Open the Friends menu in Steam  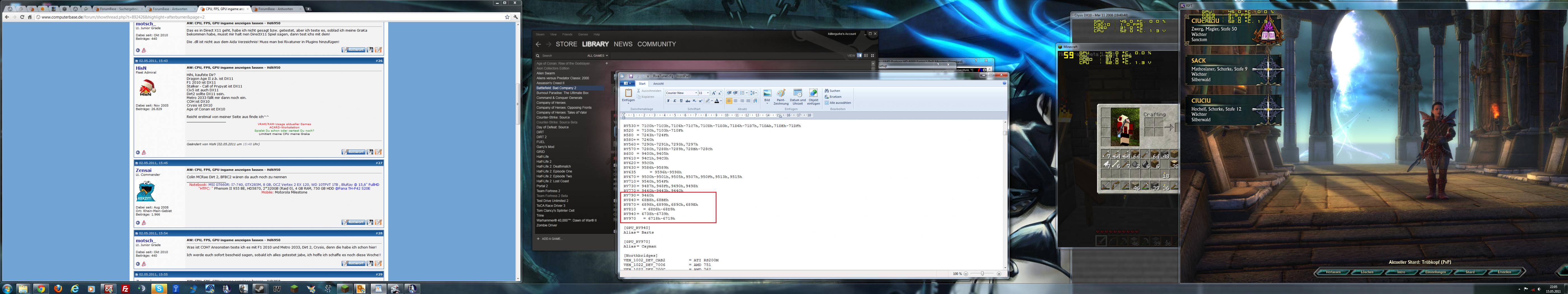click(567, 34)
